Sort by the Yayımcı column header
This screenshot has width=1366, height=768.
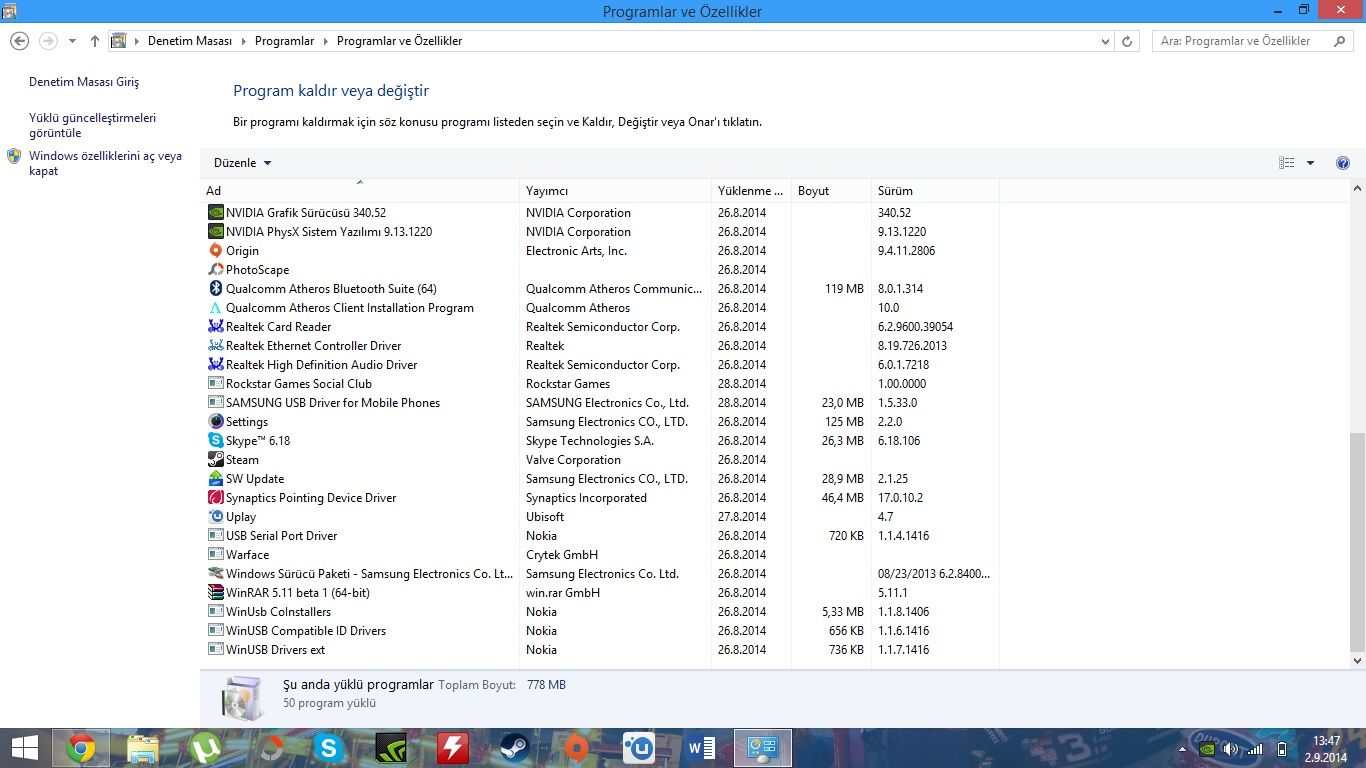[x=615, y=191]
